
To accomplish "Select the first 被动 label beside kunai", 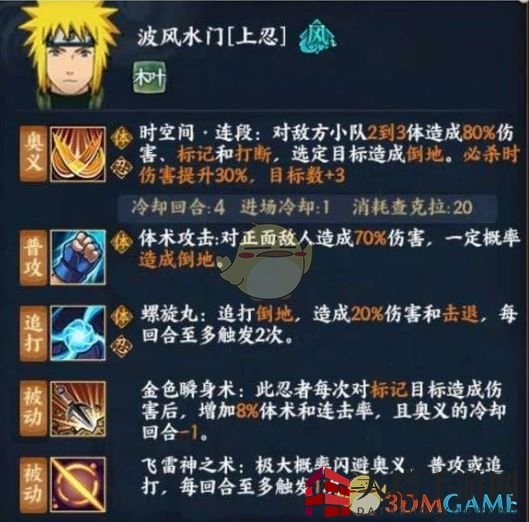I will click(x=33, y=409).
